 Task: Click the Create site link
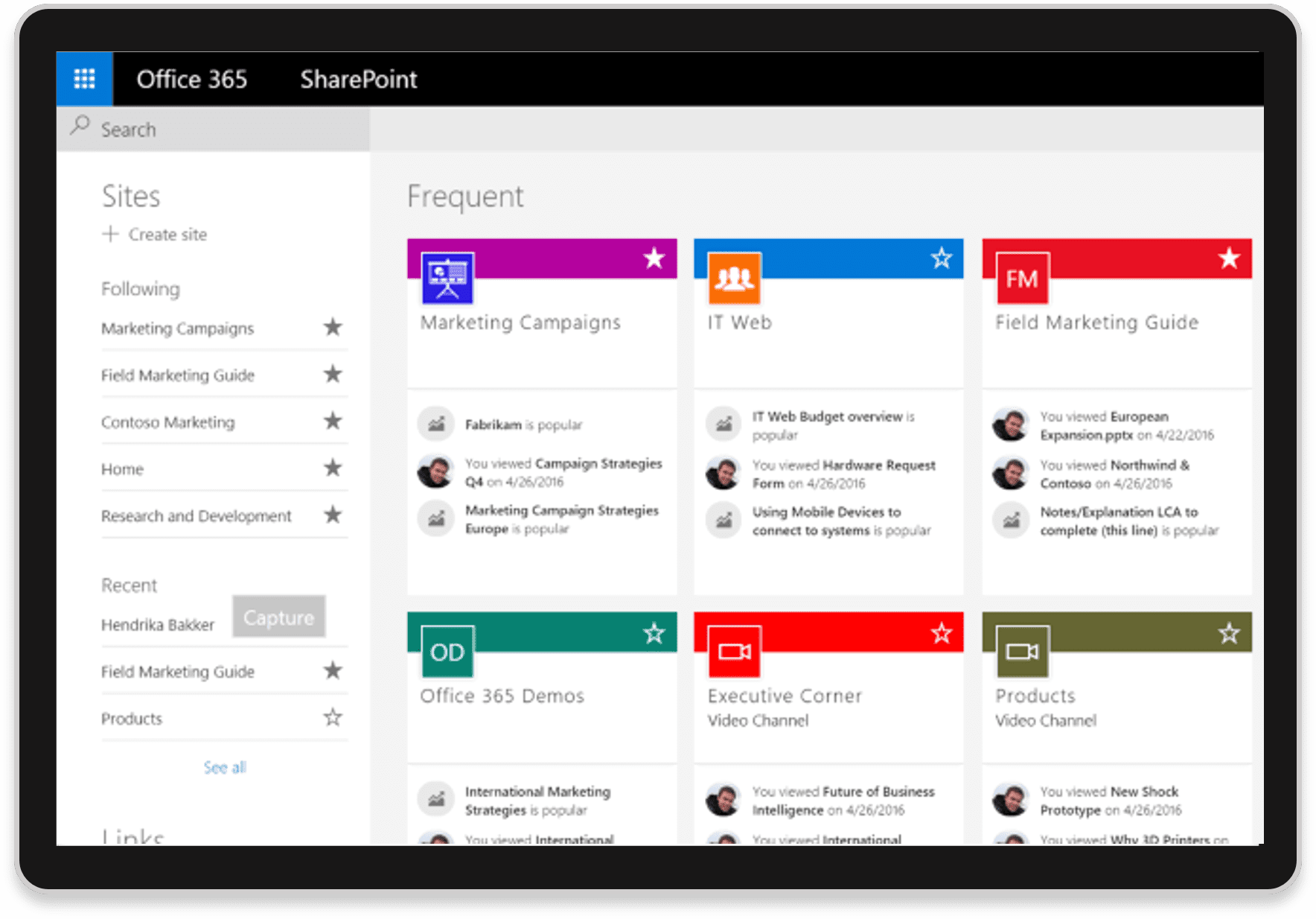[x=167, y=235]
